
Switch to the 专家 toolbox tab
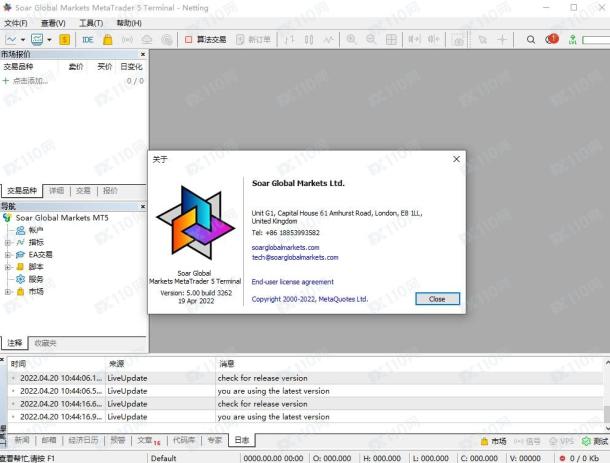pyautogui.click(x=214, y=440)
